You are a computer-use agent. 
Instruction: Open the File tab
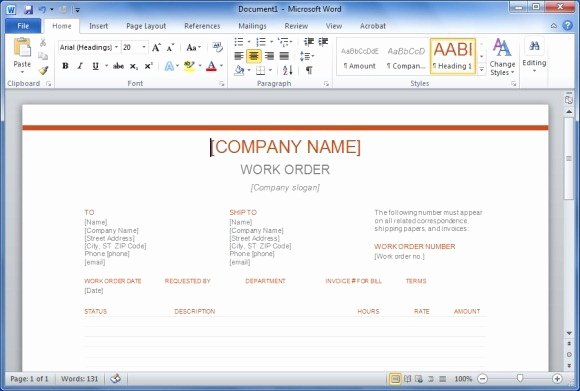click(x=23, y=26)
